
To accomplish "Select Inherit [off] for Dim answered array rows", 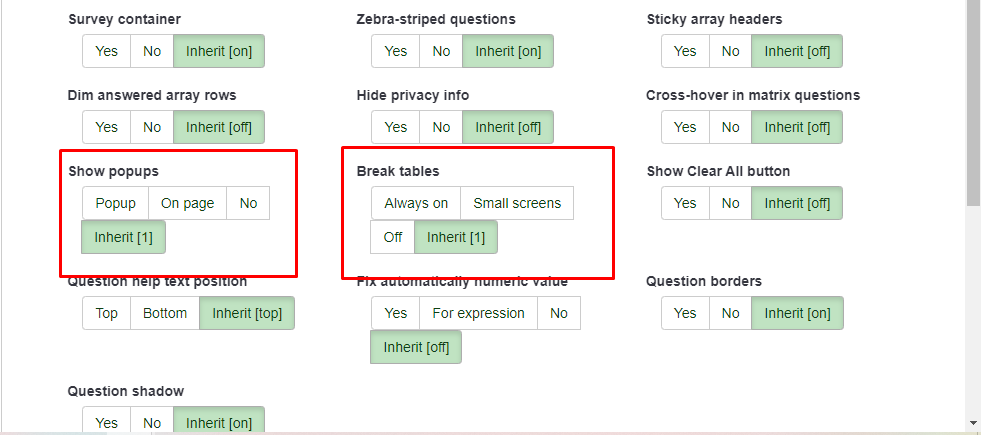I will pyautogui.click(x=219, y=127).
